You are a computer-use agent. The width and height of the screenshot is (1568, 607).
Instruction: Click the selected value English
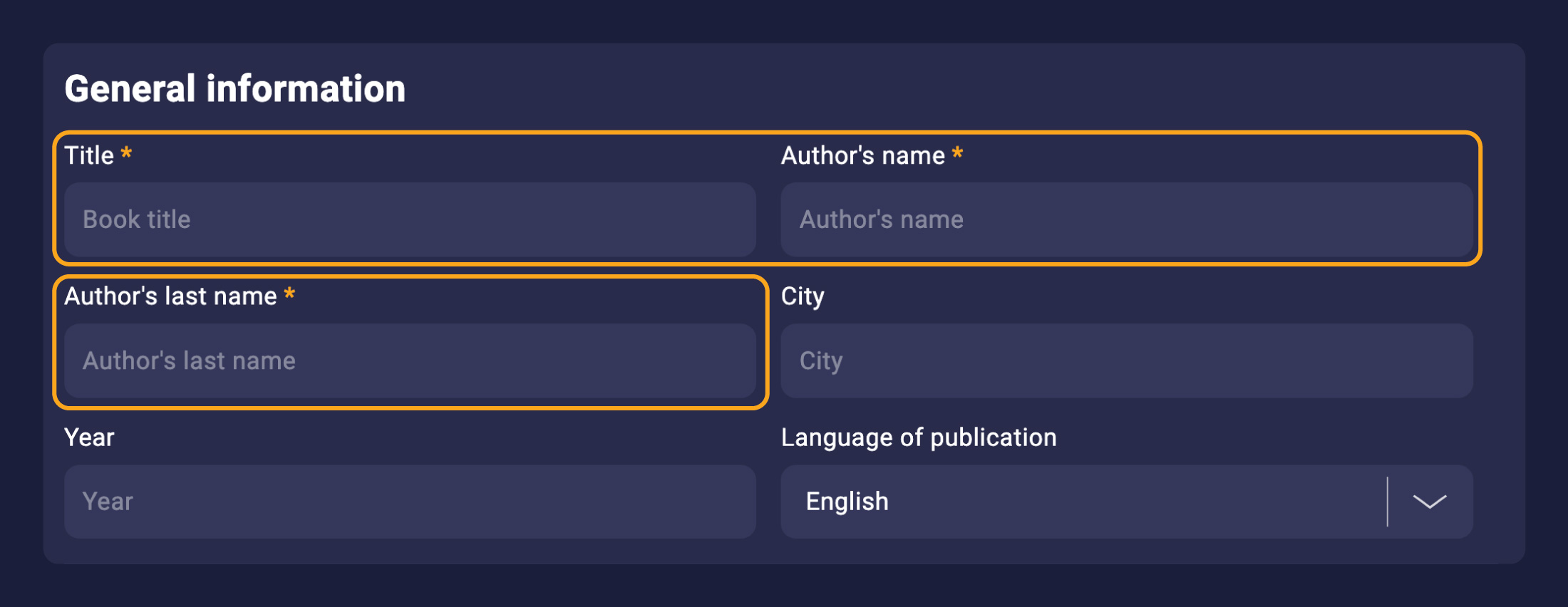tap(847, 502)
